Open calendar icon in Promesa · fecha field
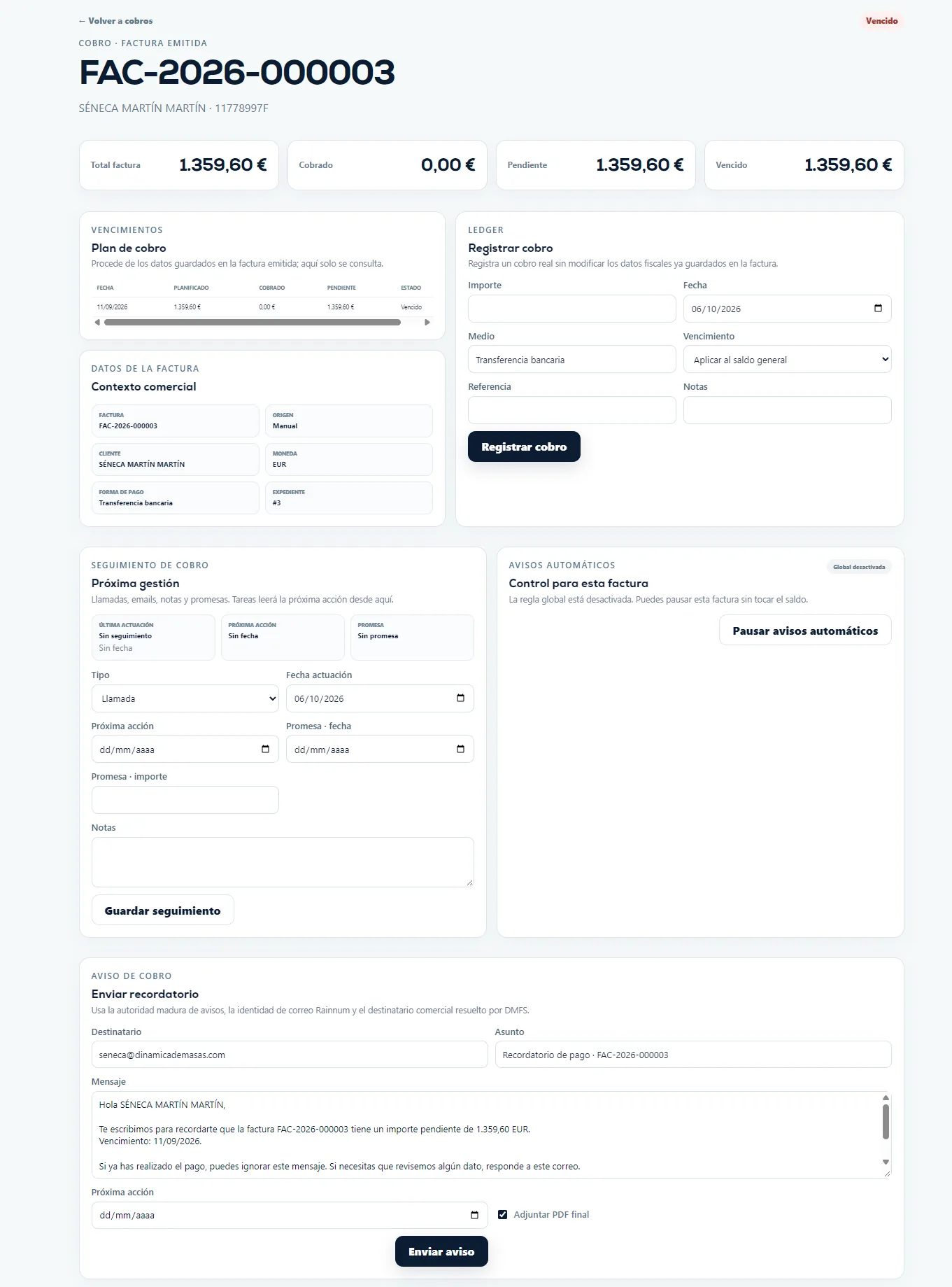Screen dimensions: 952x1287 click(x=460, y=750)
